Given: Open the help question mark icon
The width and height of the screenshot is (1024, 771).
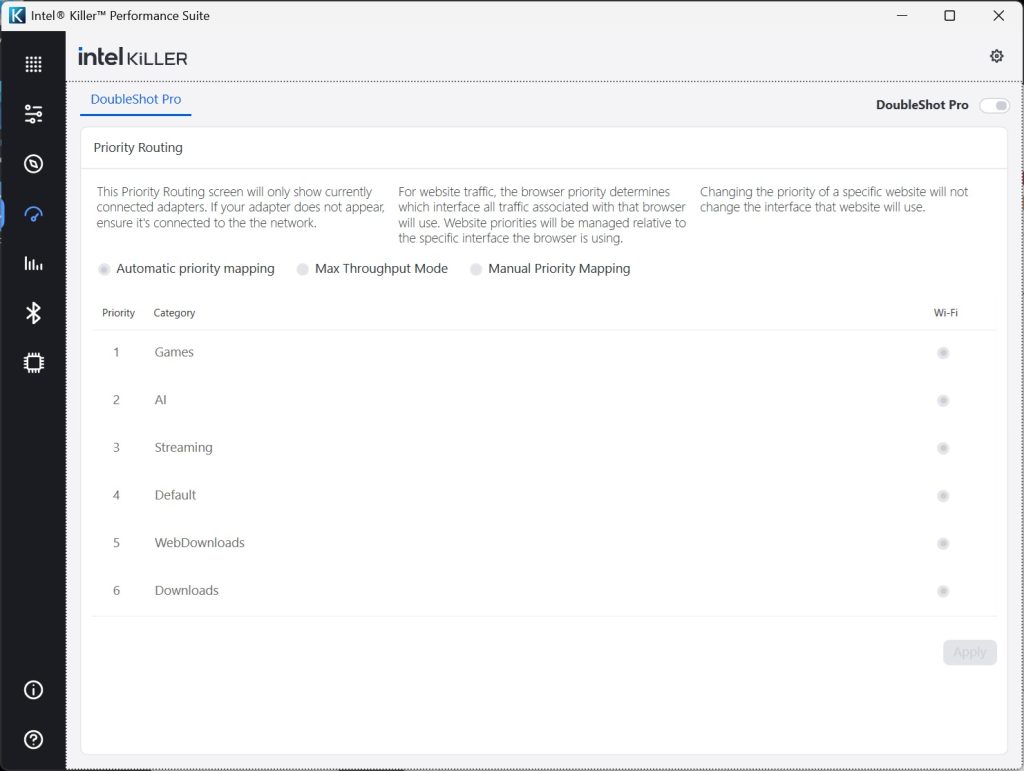Looking at the screenshot, I should pos(33,740).
